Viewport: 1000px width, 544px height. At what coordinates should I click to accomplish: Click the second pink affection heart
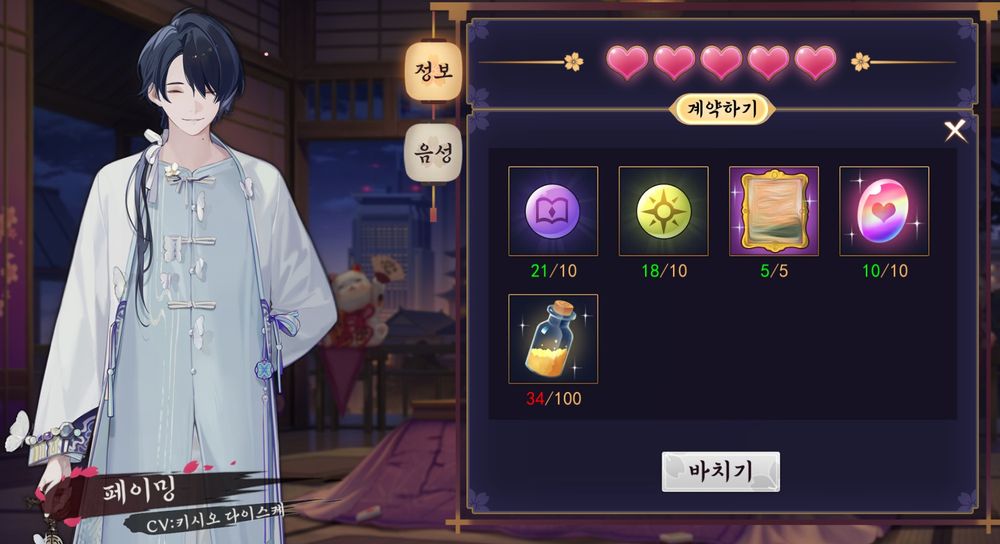(x=674, y=62)
